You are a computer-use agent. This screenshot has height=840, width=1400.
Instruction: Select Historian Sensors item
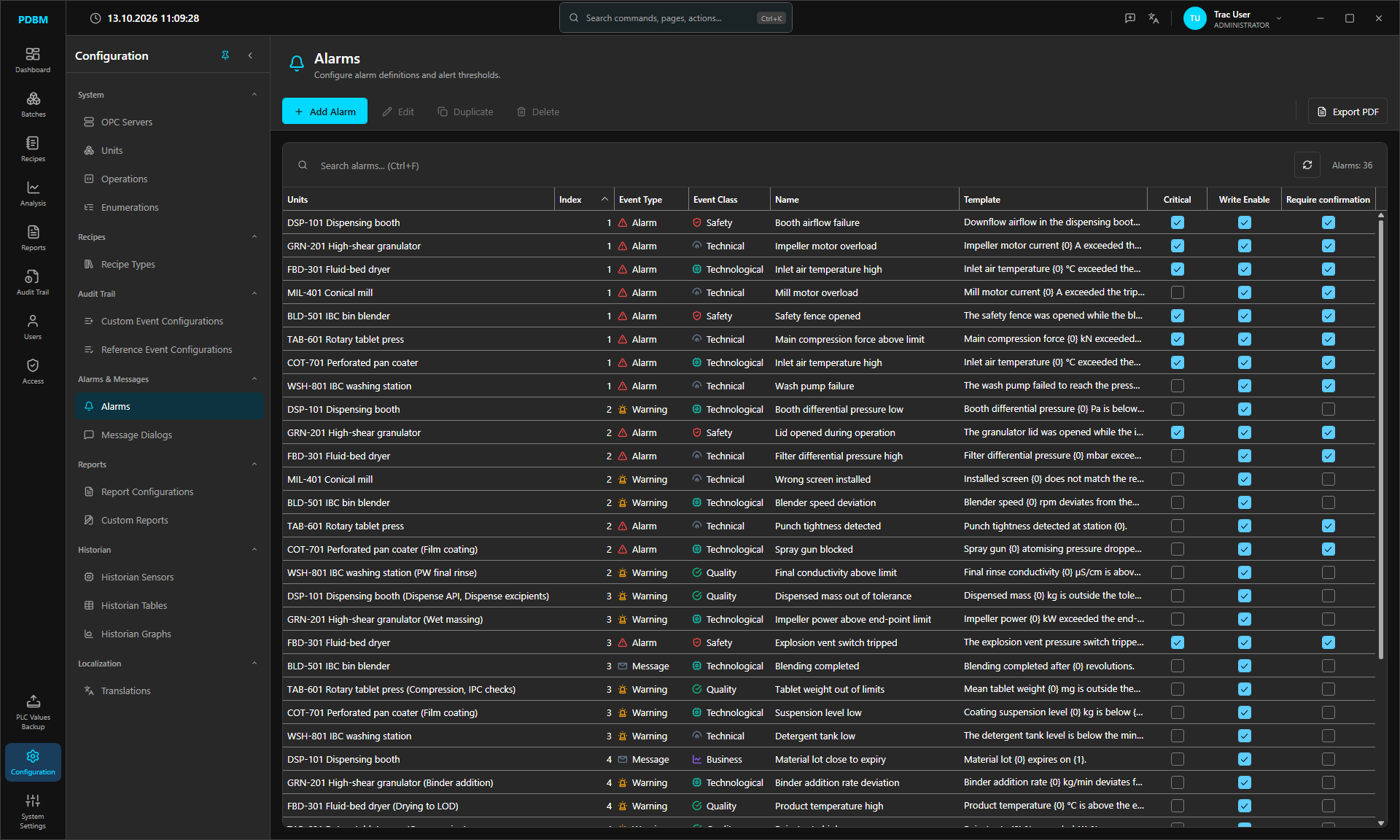click(x=169, y=577)
